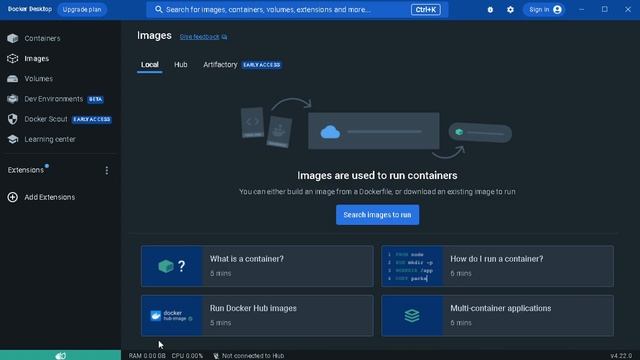Click the Ctrl+K shortcut badge
Screen dimensions: 640x360
[425, 9]
